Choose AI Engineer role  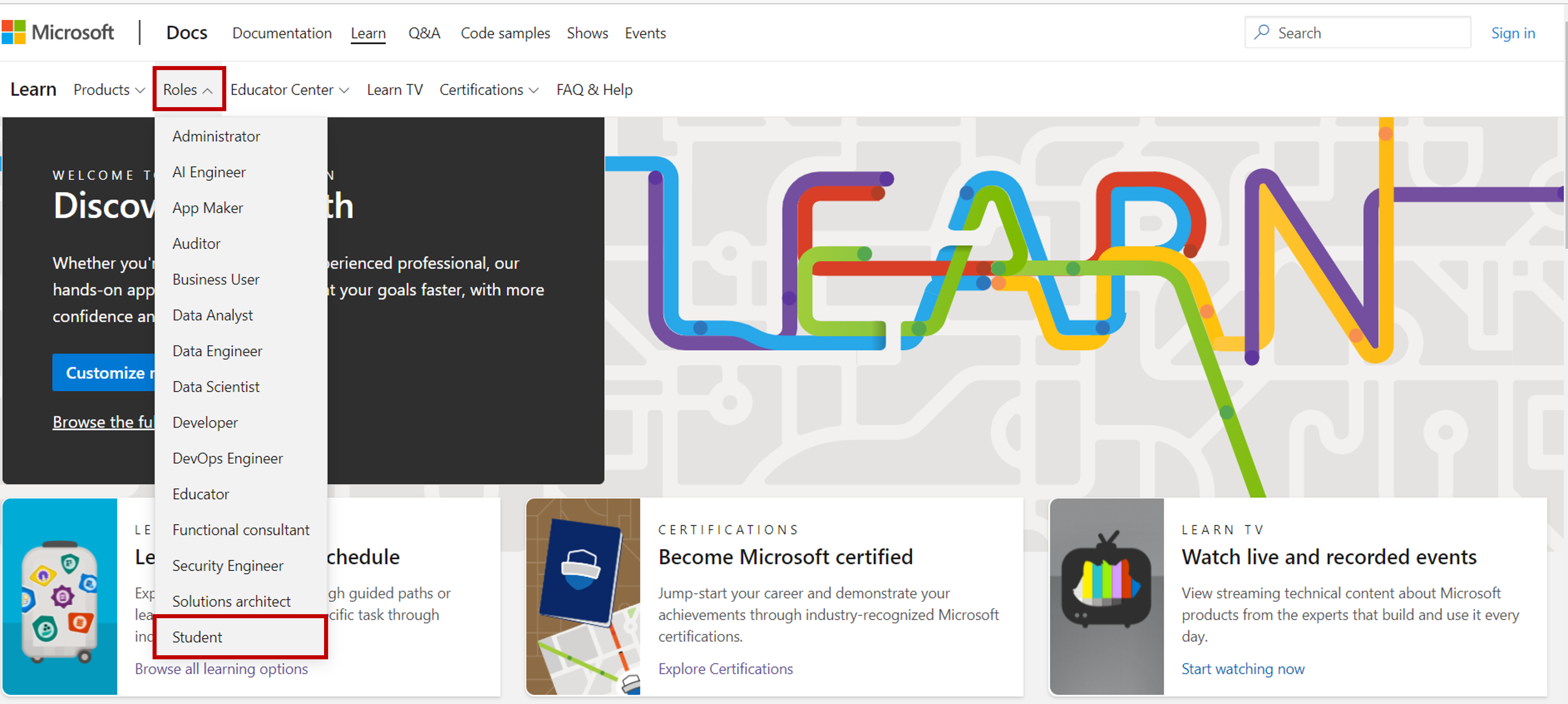pyautogui.click(x=241, y=172)
